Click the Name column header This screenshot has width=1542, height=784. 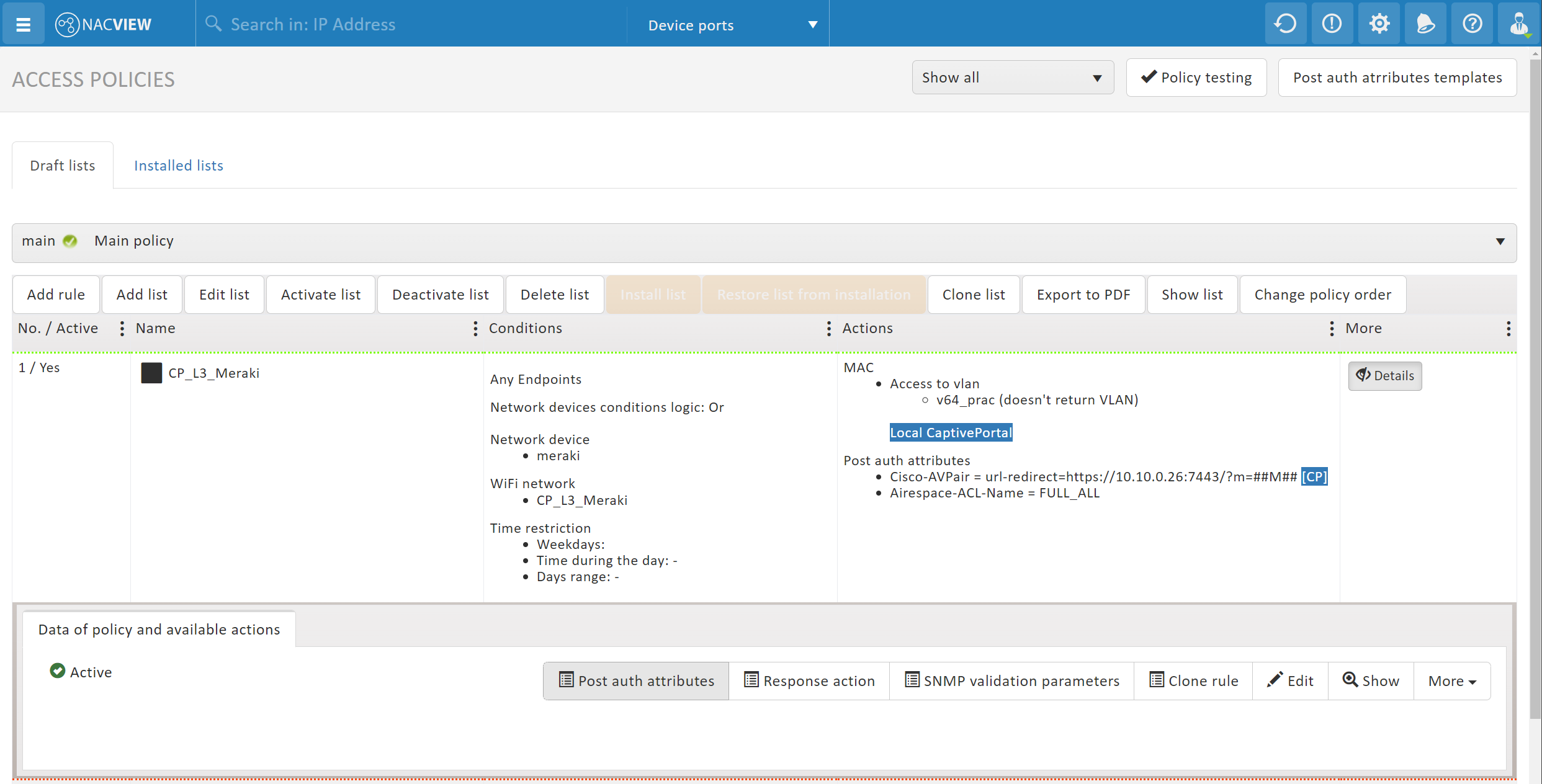pyautogui.click(x=156, y=328)
